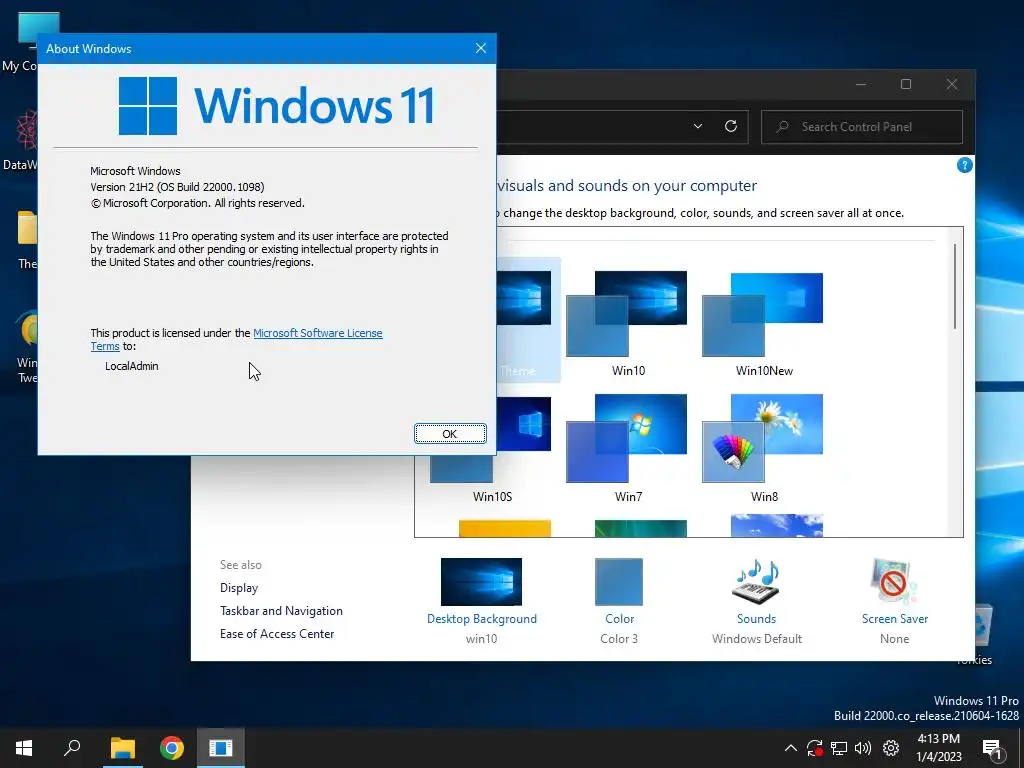1024x768 pixels.
Task: Select the Win10 theme thumbnail
Action: tap(627, 313)
